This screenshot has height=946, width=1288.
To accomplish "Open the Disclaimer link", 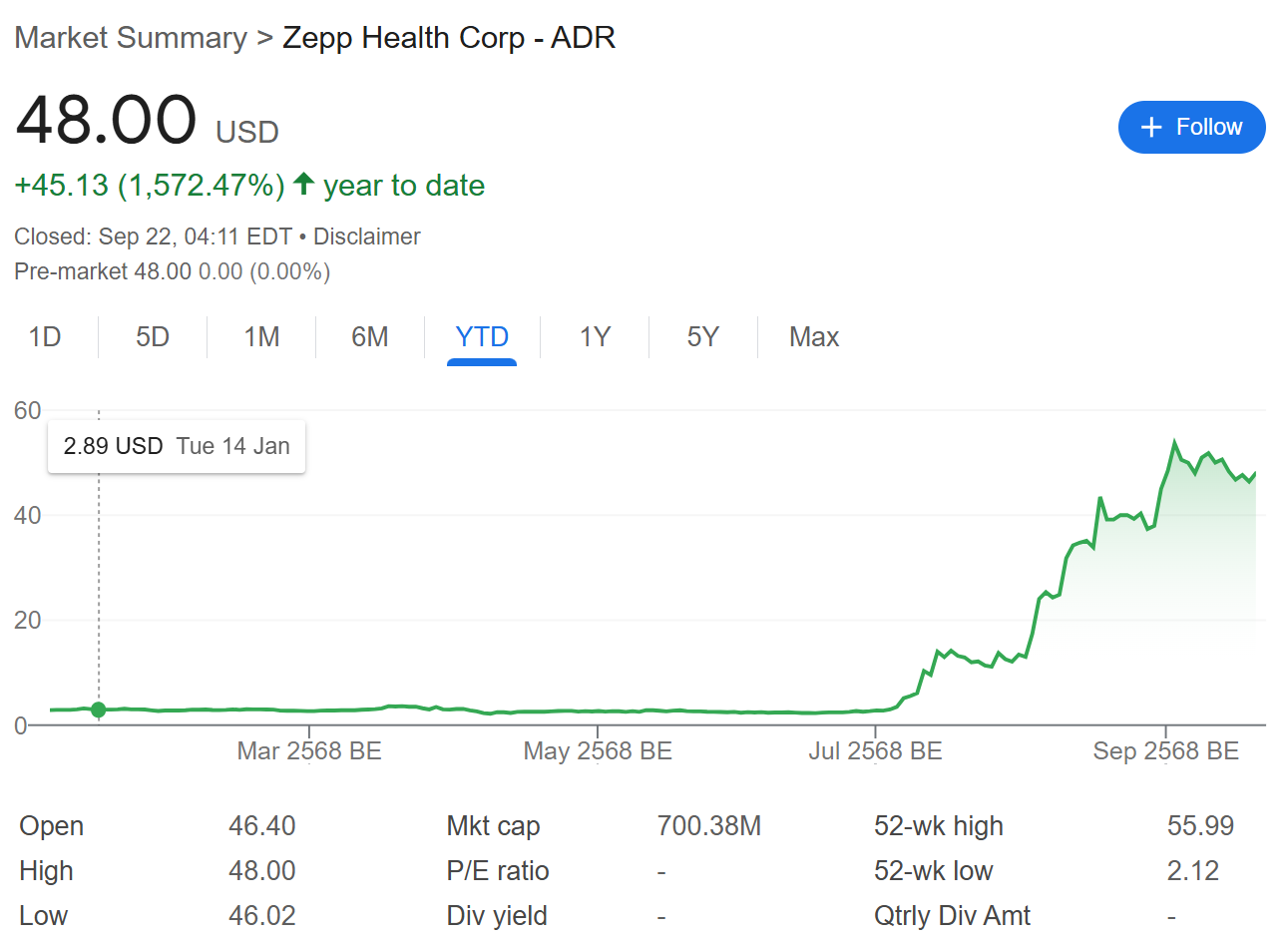I will click(x=366, y=236).
